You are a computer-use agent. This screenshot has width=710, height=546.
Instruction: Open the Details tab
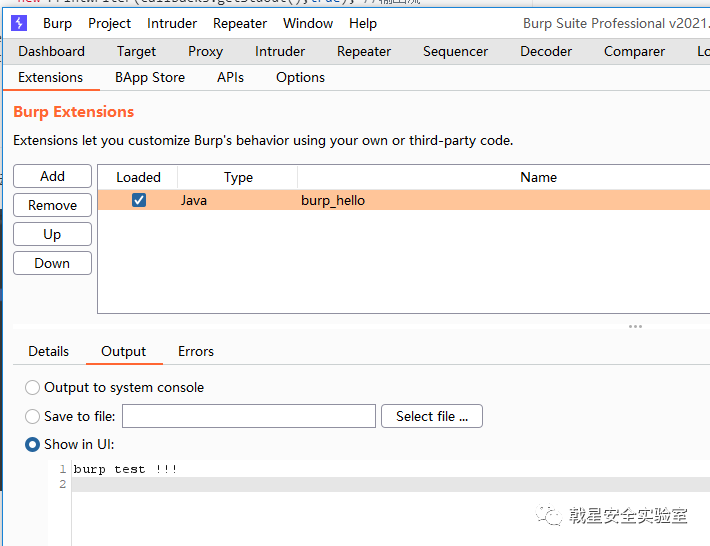[x=48, y=351]
